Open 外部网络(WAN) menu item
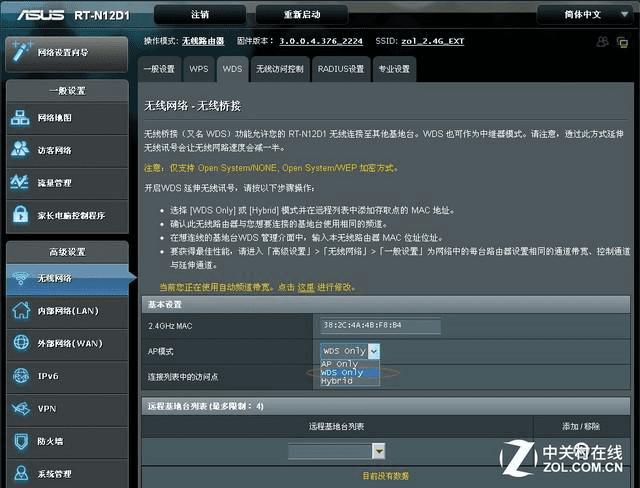 click(x=67, y=344)
